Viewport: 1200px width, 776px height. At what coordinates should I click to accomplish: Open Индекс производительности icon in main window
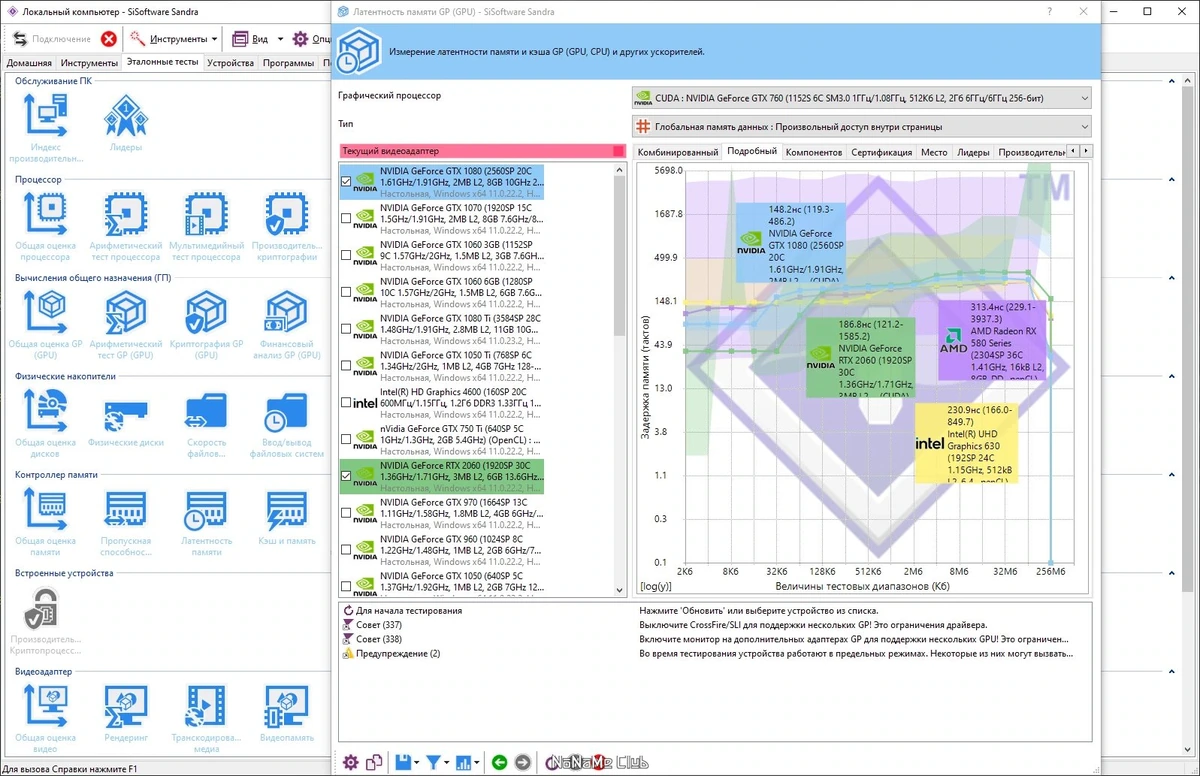(x=45, y=128)
